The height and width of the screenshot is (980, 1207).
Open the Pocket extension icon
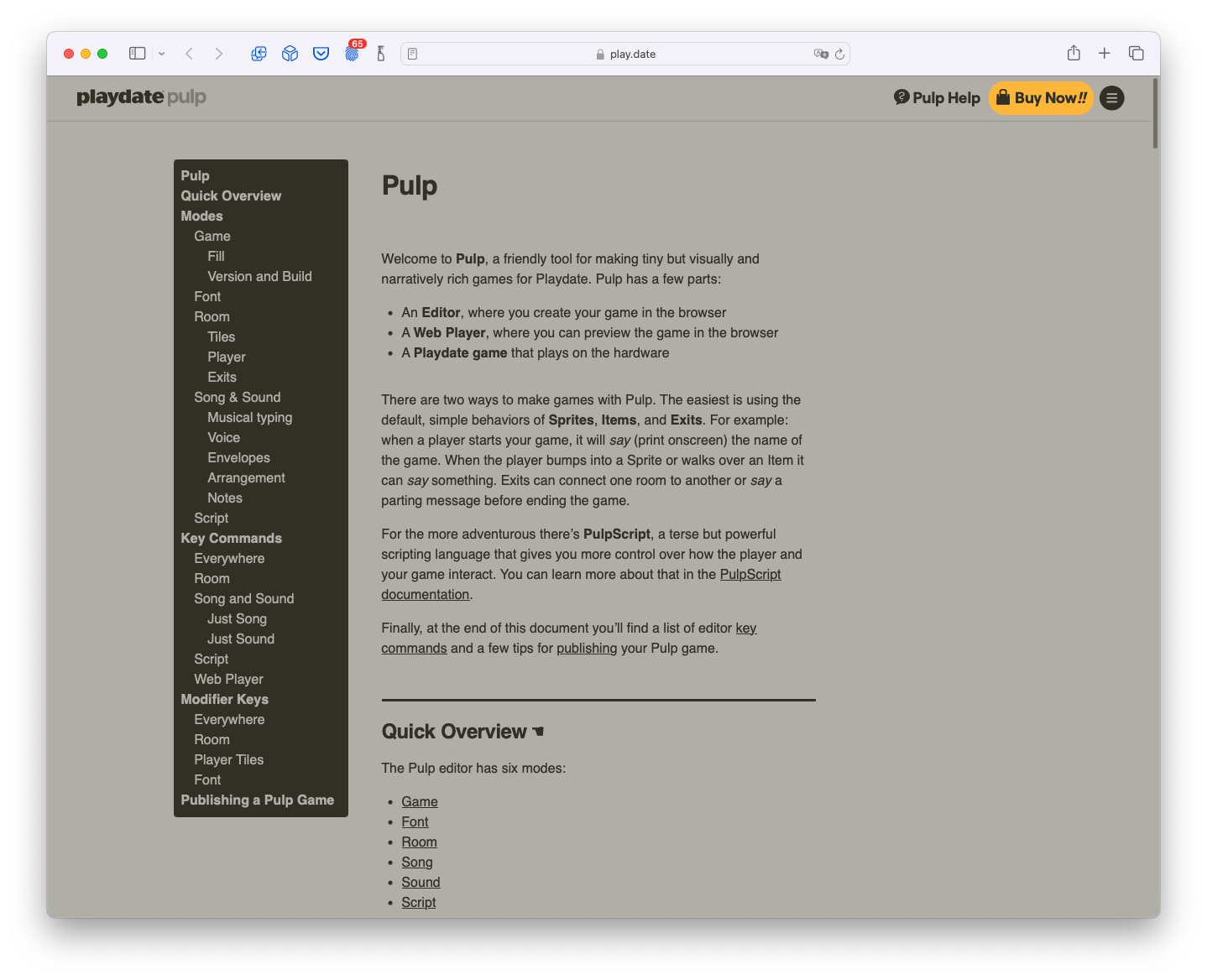tap(321, 54)
